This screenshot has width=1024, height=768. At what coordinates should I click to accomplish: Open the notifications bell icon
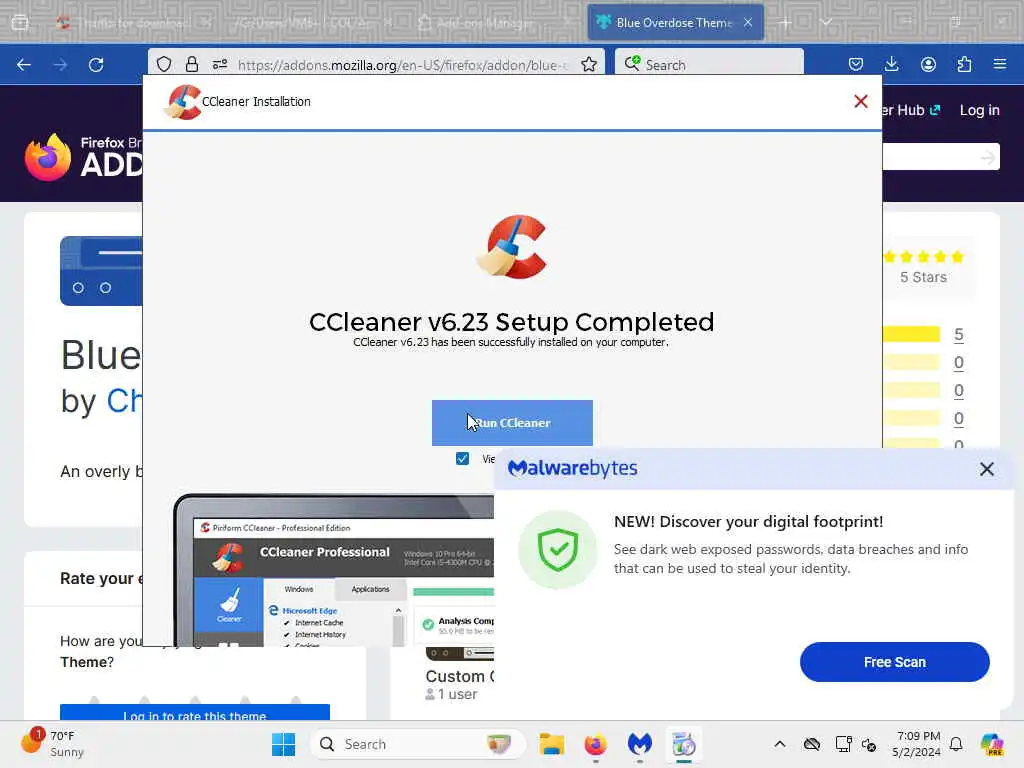pyautogui.click(x=956, y=744)
